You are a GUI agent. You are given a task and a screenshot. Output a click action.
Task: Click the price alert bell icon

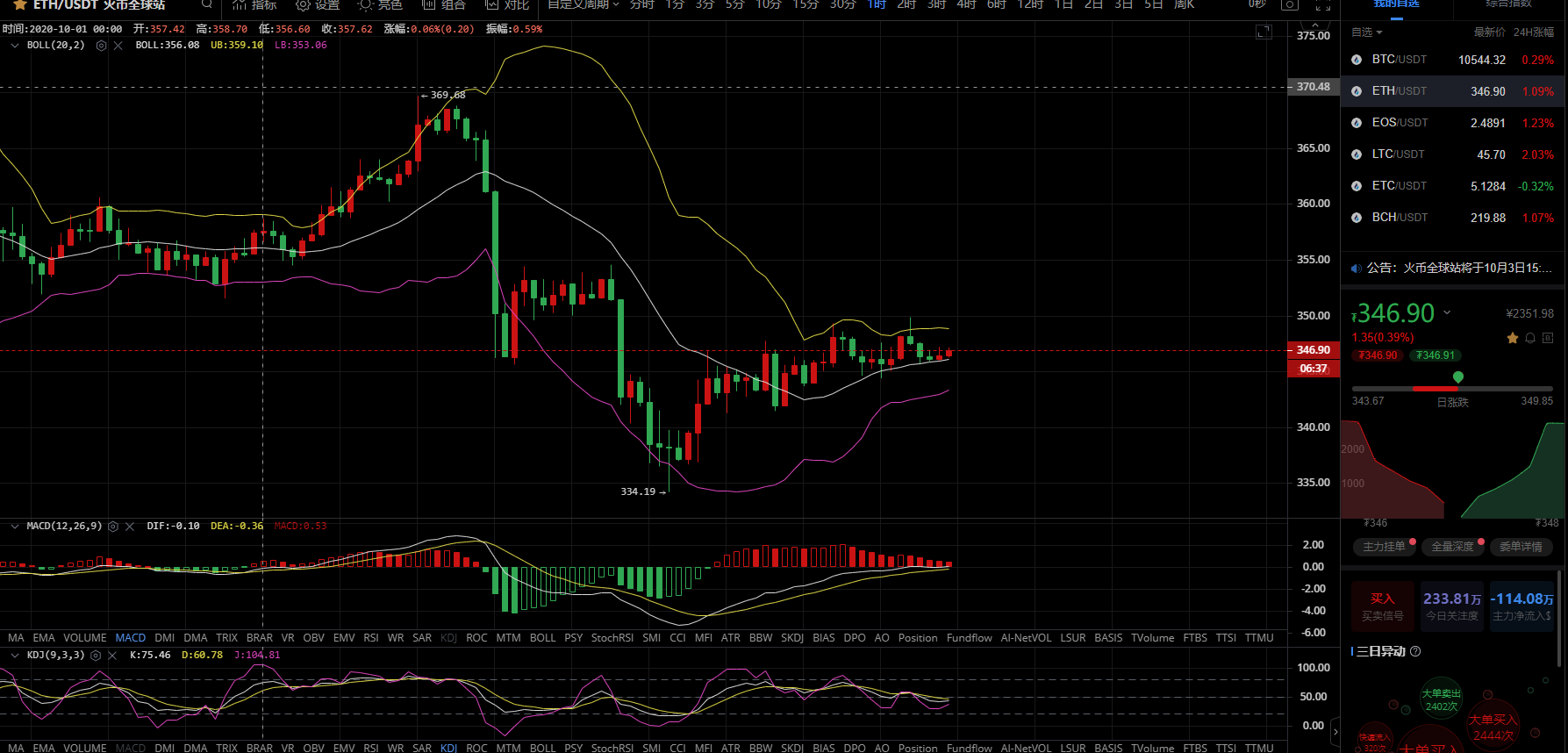1530,338
